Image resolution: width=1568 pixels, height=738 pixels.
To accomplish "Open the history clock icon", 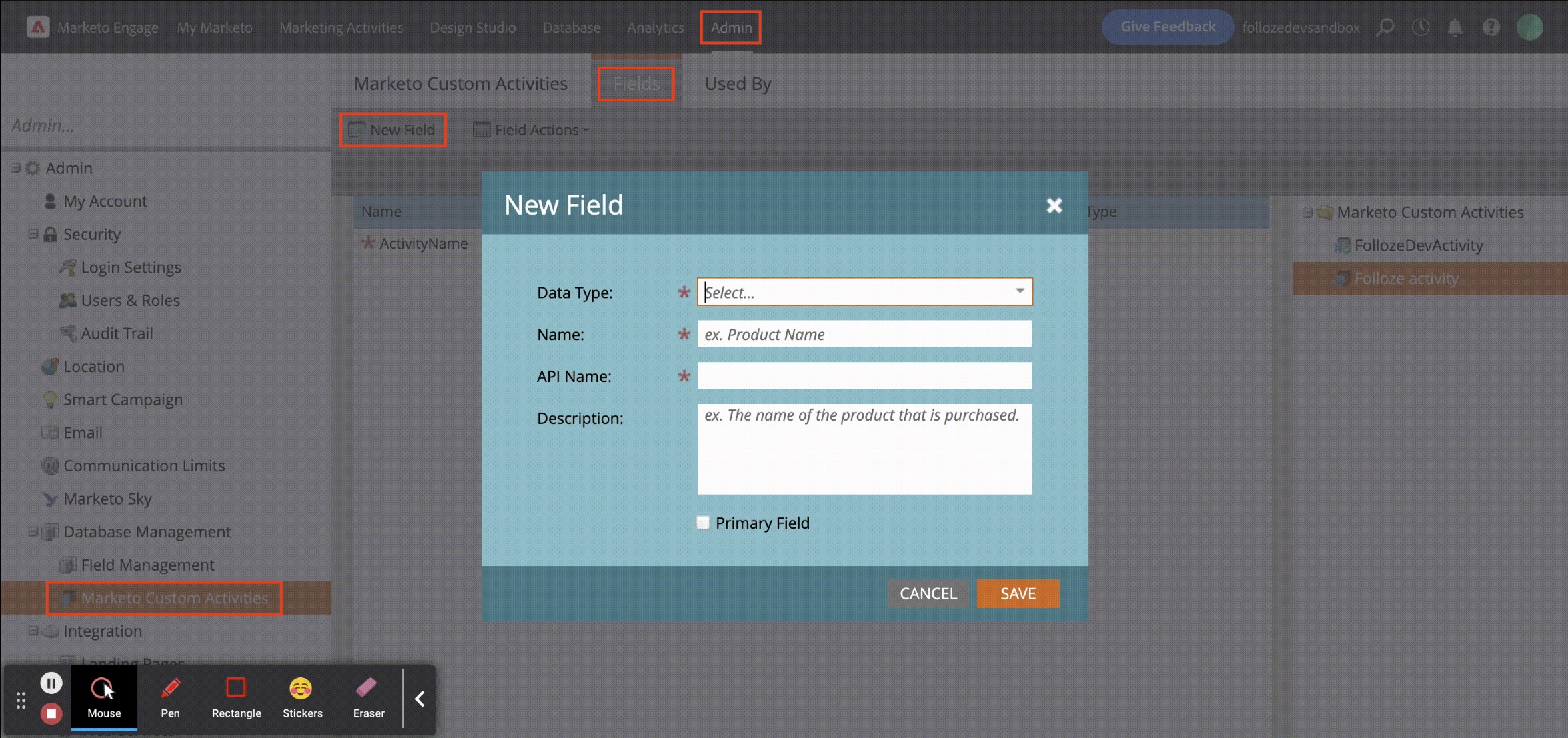I will (x=1420, y=27).
